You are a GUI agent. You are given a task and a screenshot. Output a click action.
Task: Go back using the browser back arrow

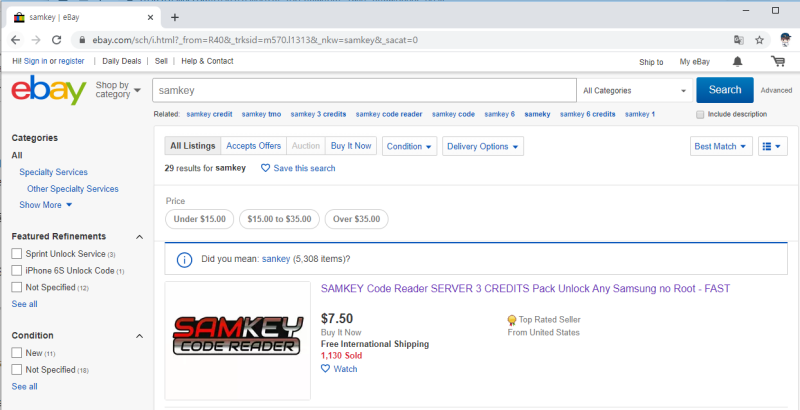pos(15,40)
